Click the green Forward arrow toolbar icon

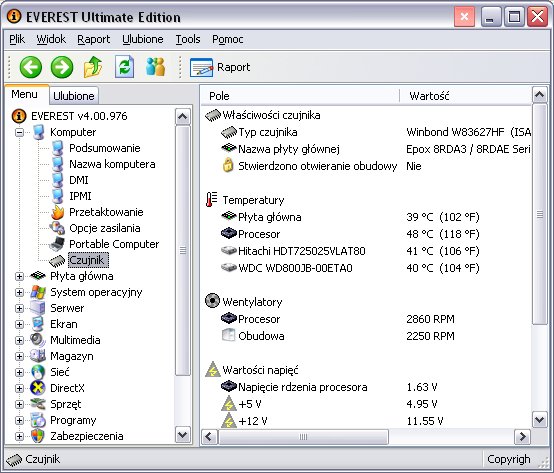[62, 67]
